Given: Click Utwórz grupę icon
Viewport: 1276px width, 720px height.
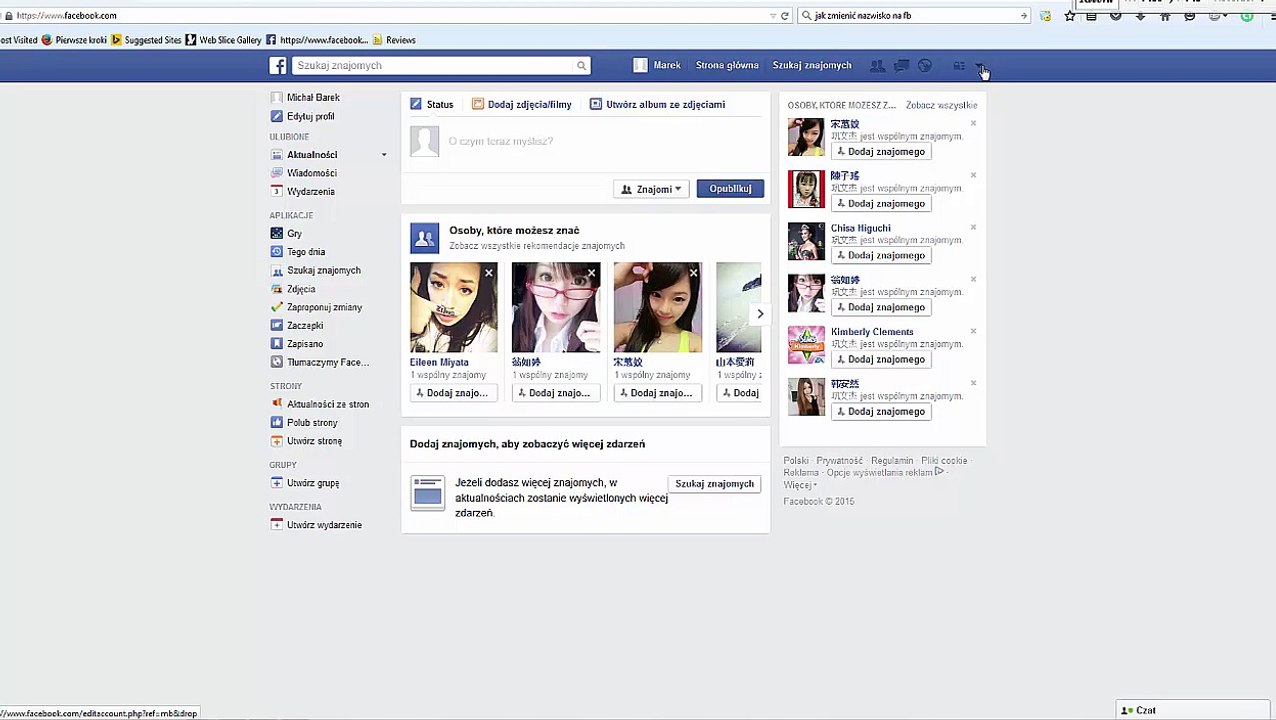Looking at the screenshot, I should tap(277, 483).
